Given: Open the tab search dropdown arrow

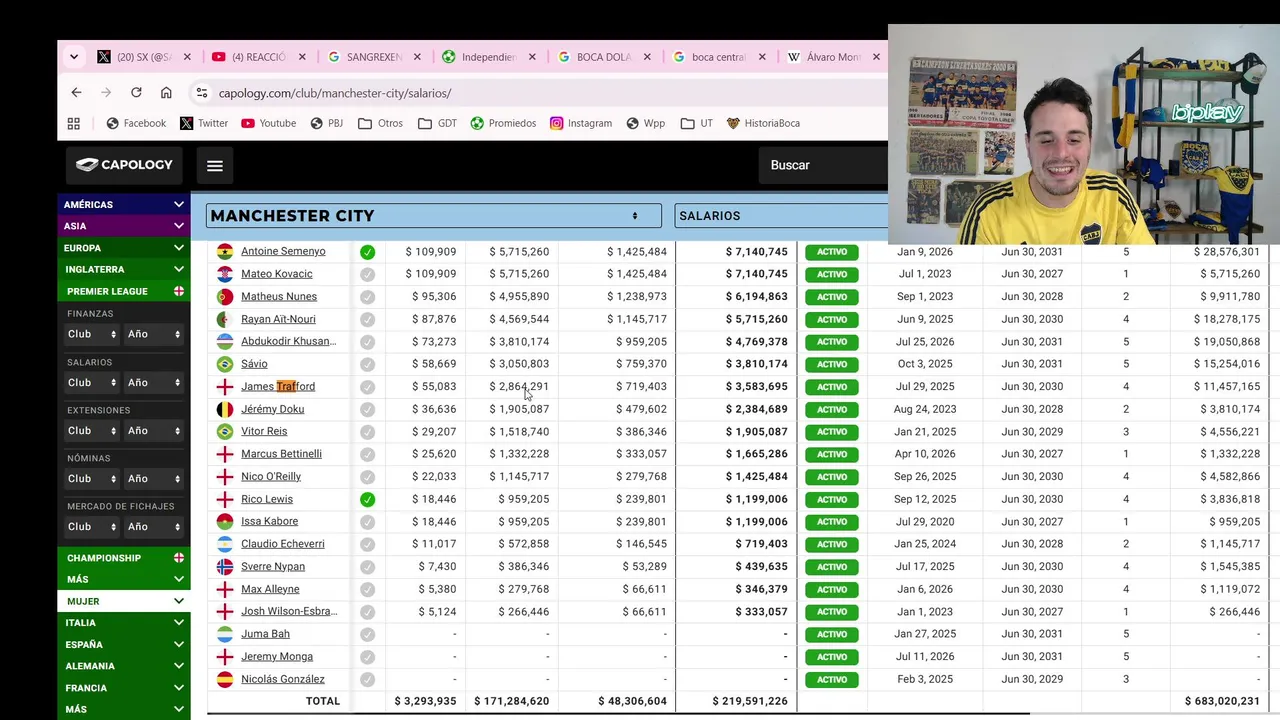Looking at the screenshot, I should [73, 57].
